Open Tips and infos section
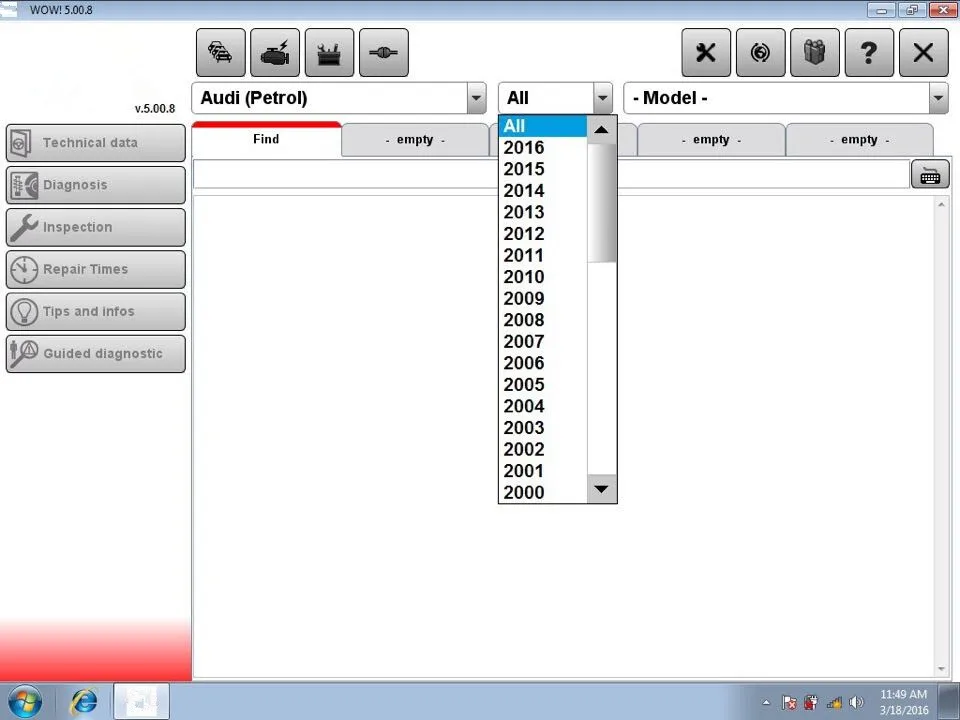The image size is (960, 720). 96,312
